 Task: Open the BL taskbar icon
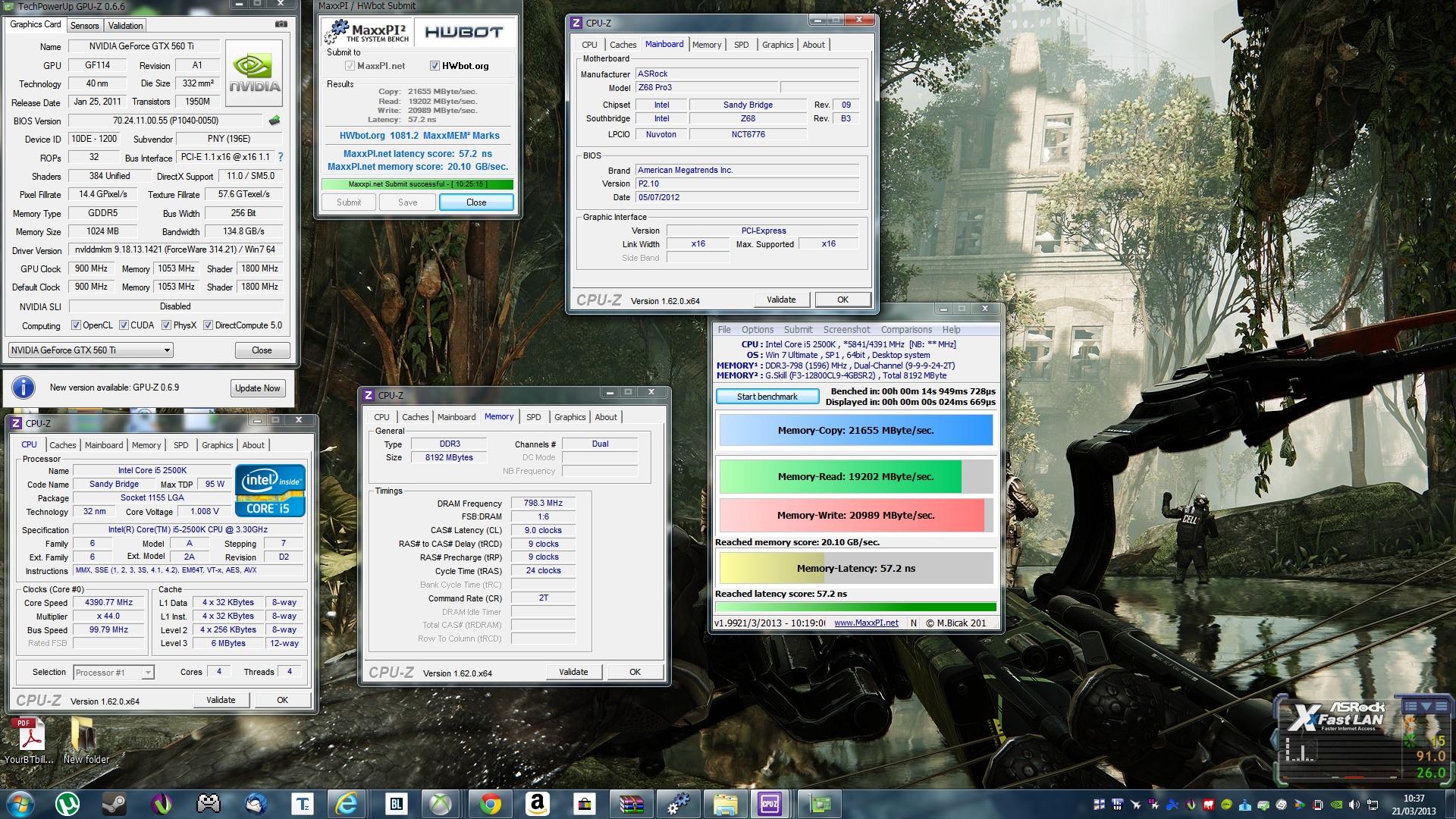pyautogui.click(x=396, y=804)
